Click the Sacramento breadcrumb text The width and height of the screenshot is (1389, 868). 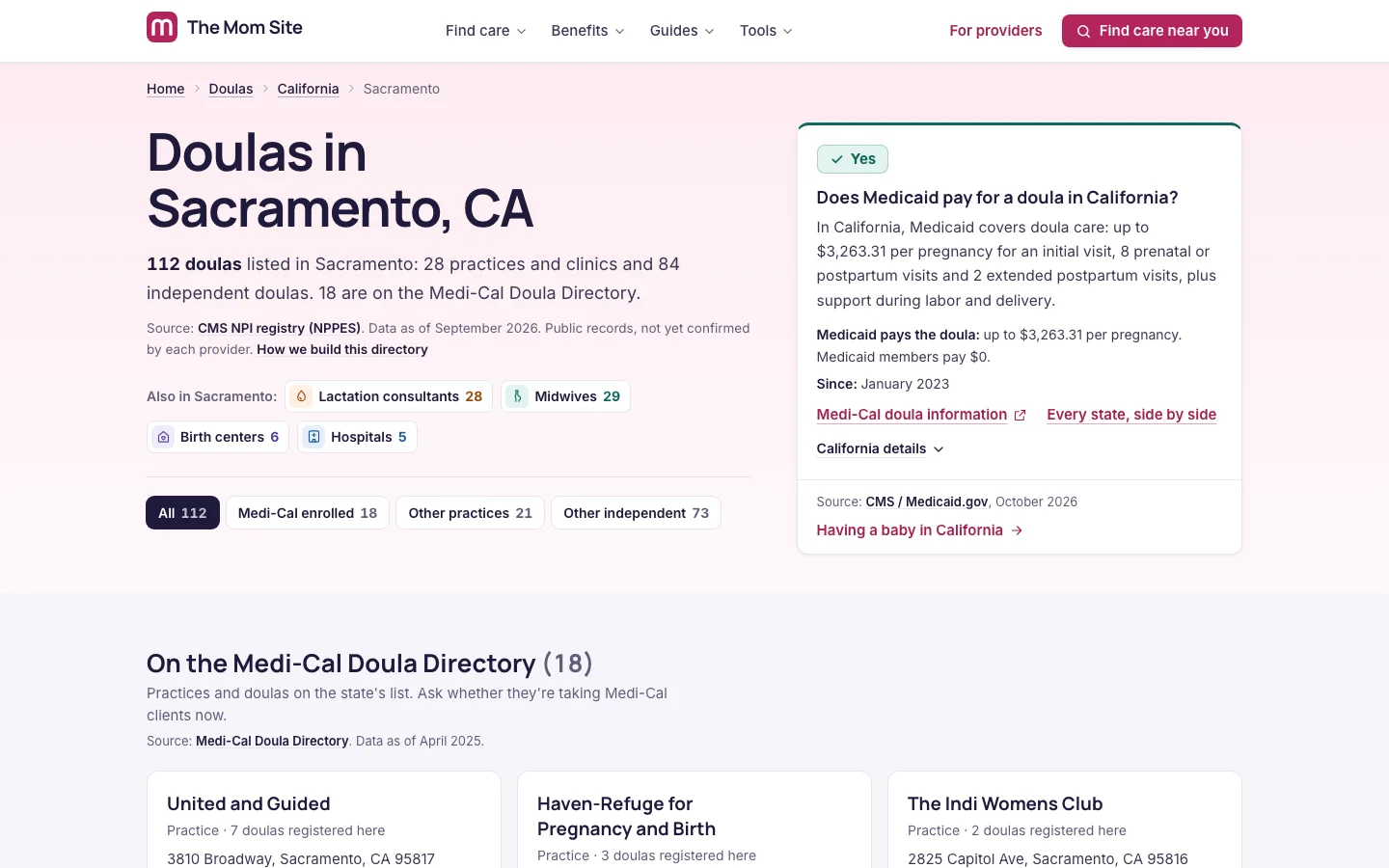(401, 89)
